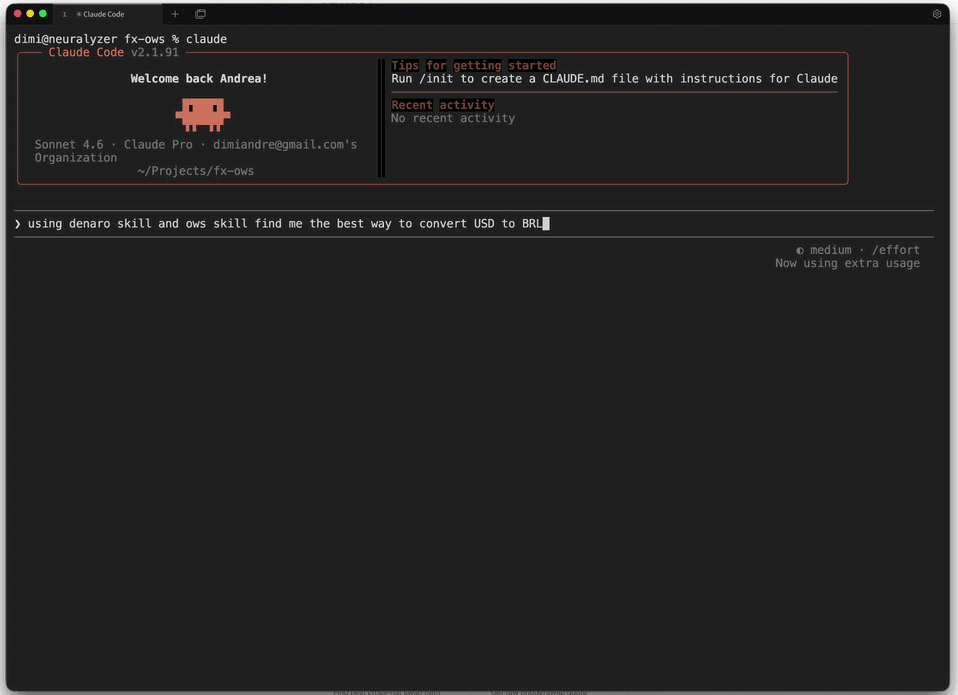
Task: Open terminal settings gear icon
Action: 937,13
